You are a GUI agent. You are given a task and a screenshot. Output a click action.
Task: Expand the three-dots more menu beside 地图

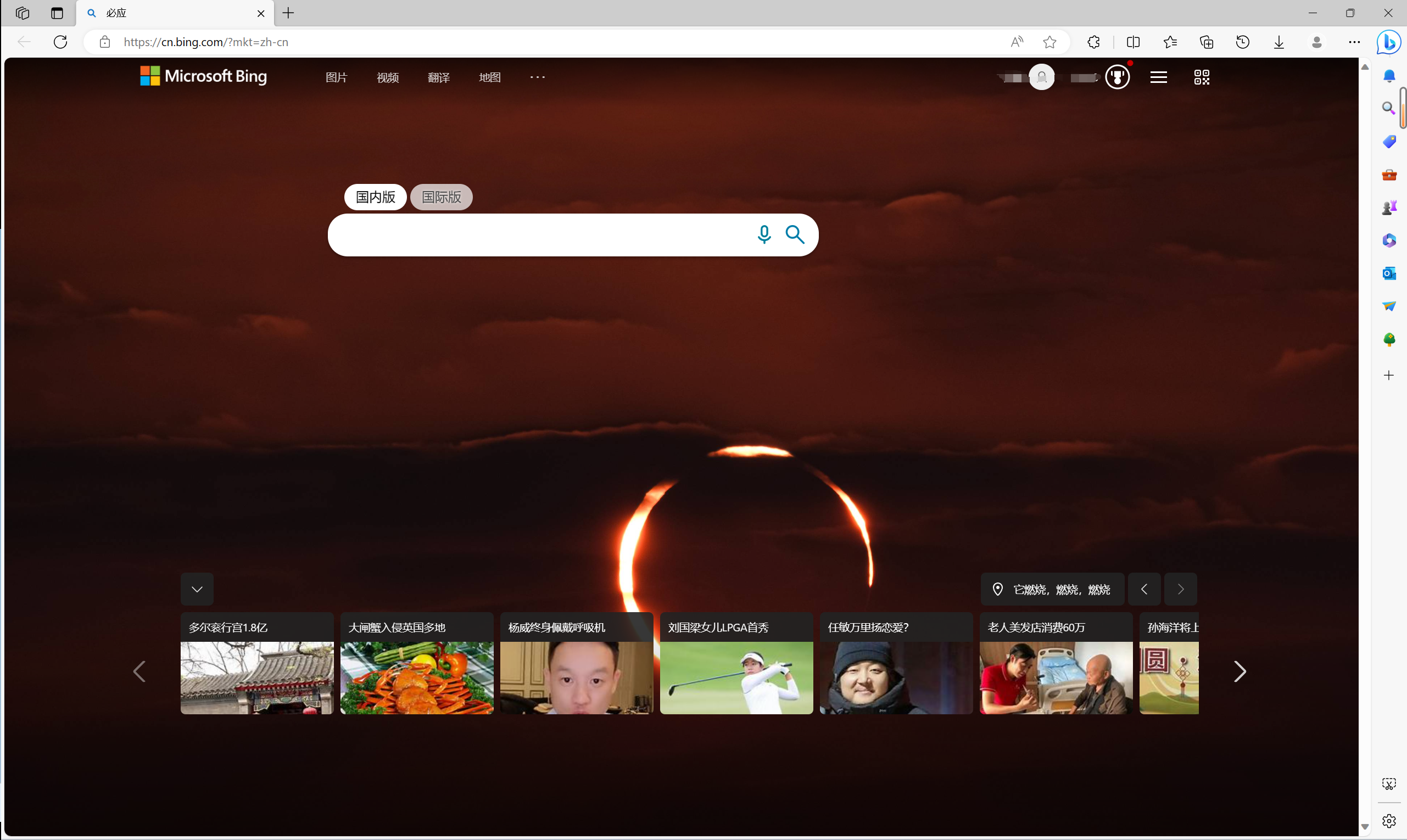(537, 77)
